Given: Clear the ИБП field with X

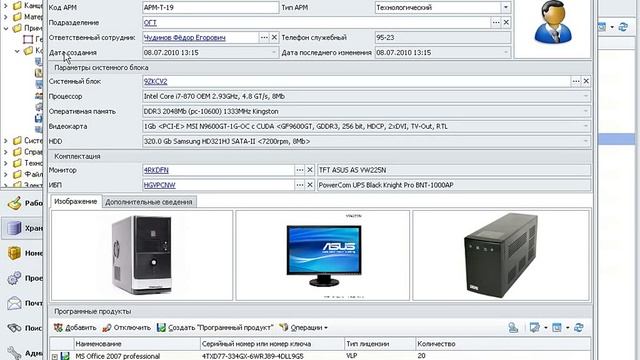Looking at the screenshot, I should coord(310,185).
